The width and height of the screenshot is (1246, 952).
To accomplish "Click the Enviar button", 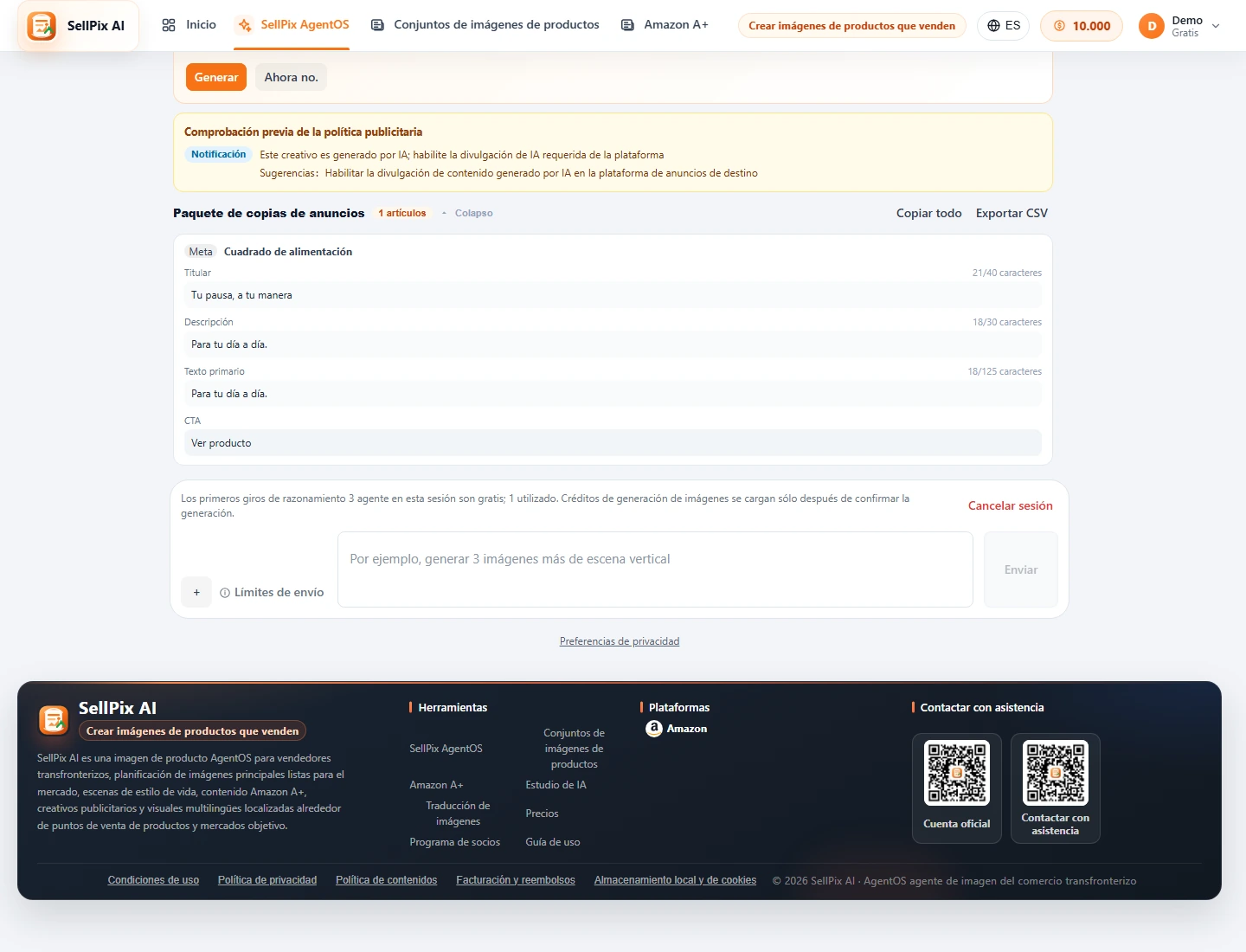I will point(1021,569).
